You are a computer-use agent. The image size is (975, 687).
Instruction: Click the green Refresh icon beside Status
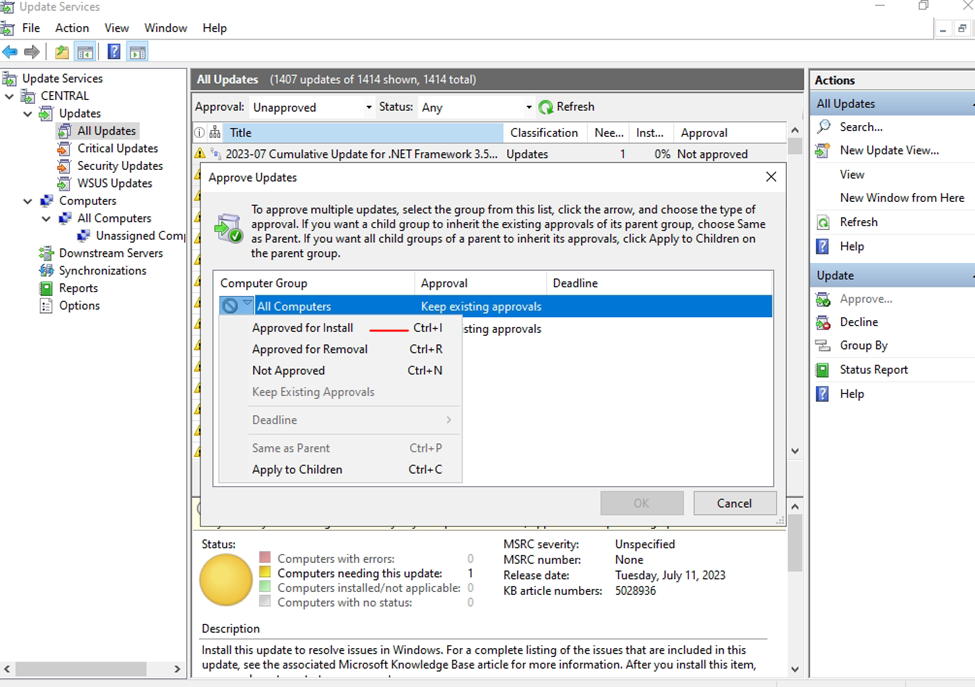pos(546,107)
